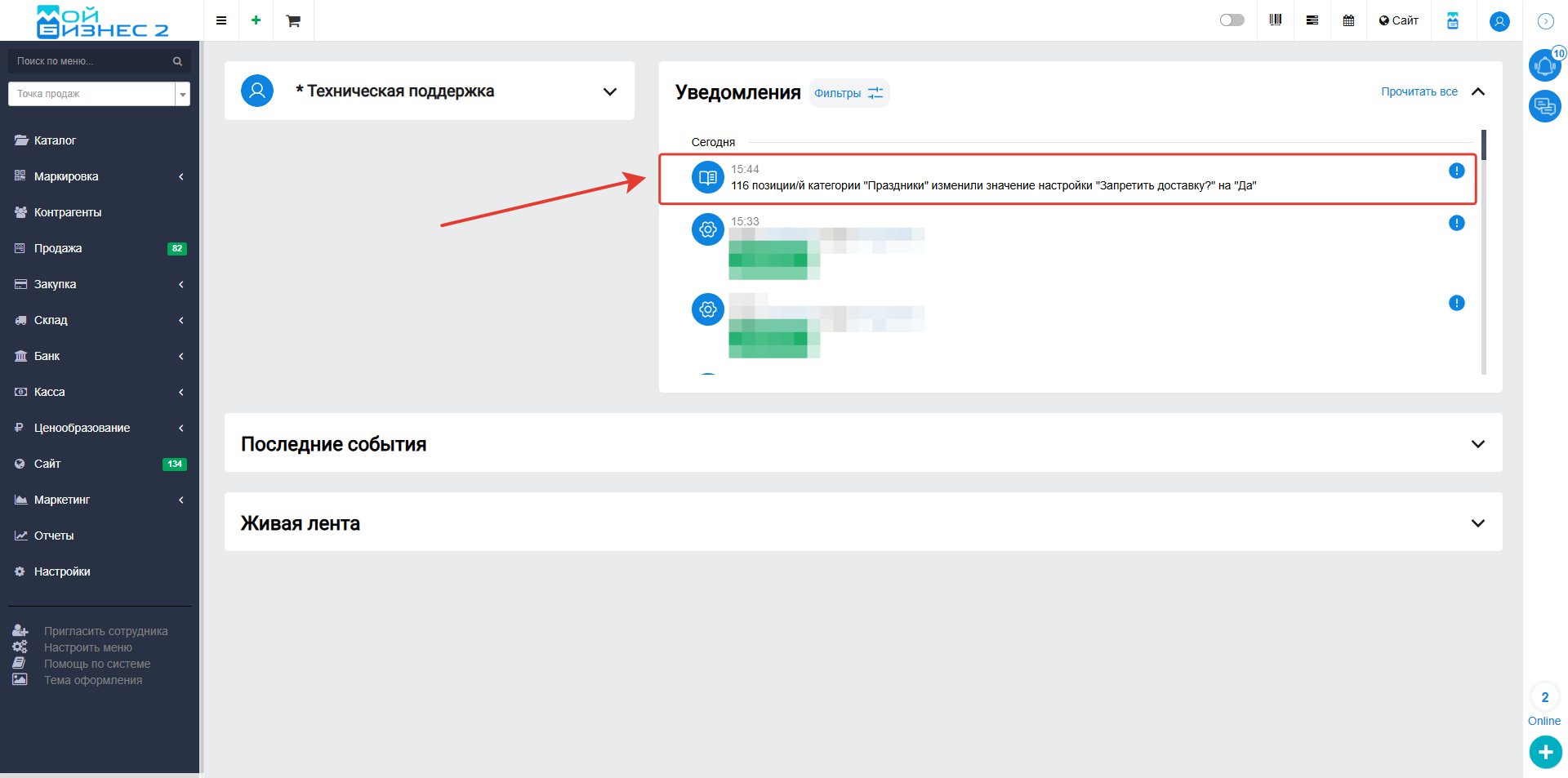1568x778 pixels.
Task: Open the shopping cart icon
Action: pyautogui.click(x=293, y=20)
